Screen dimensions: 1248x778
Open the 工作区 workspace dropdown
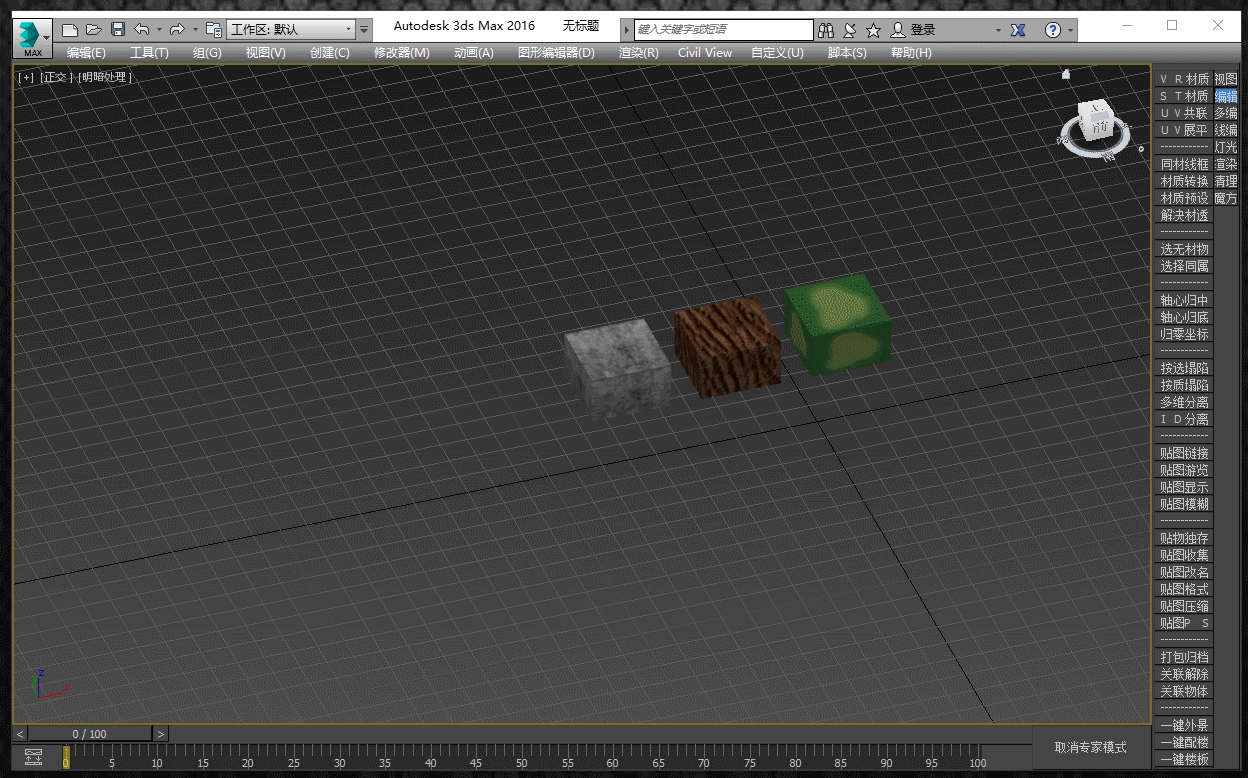pyautogui.click(x=291, y=30)
